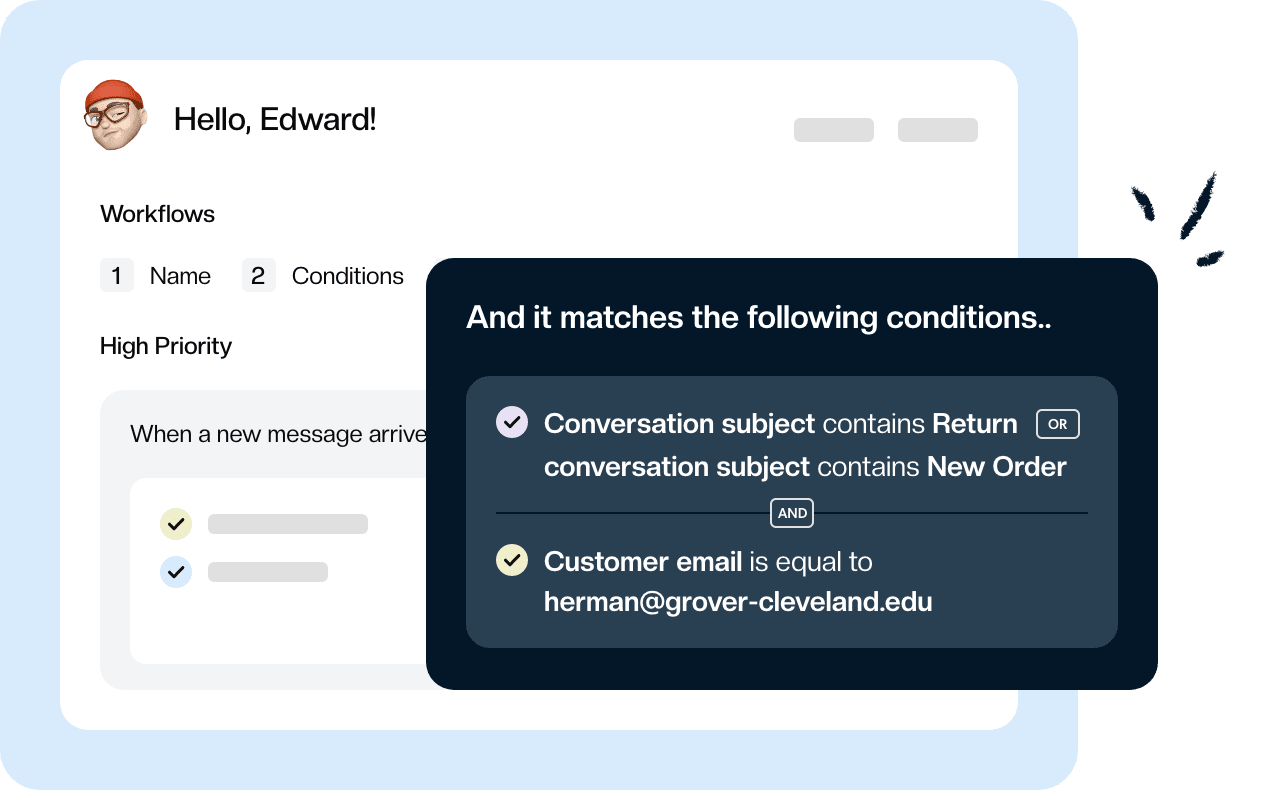Open the Workflows section heading

[157, 214]
